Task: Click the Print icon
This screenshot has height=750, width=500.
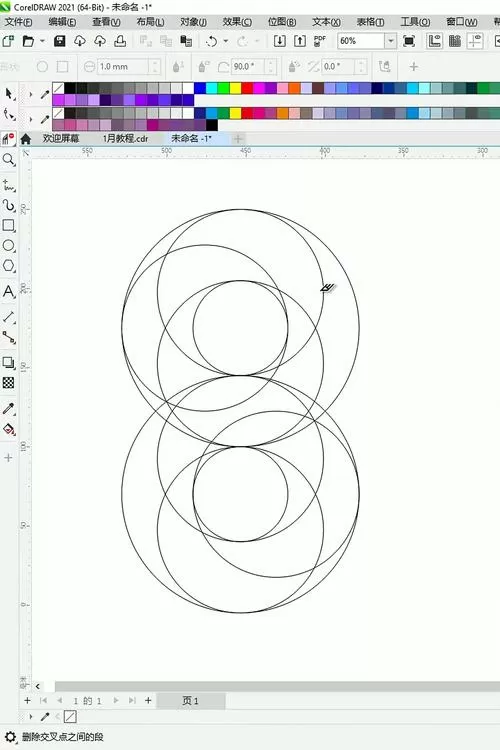Action: click(120, 41)
